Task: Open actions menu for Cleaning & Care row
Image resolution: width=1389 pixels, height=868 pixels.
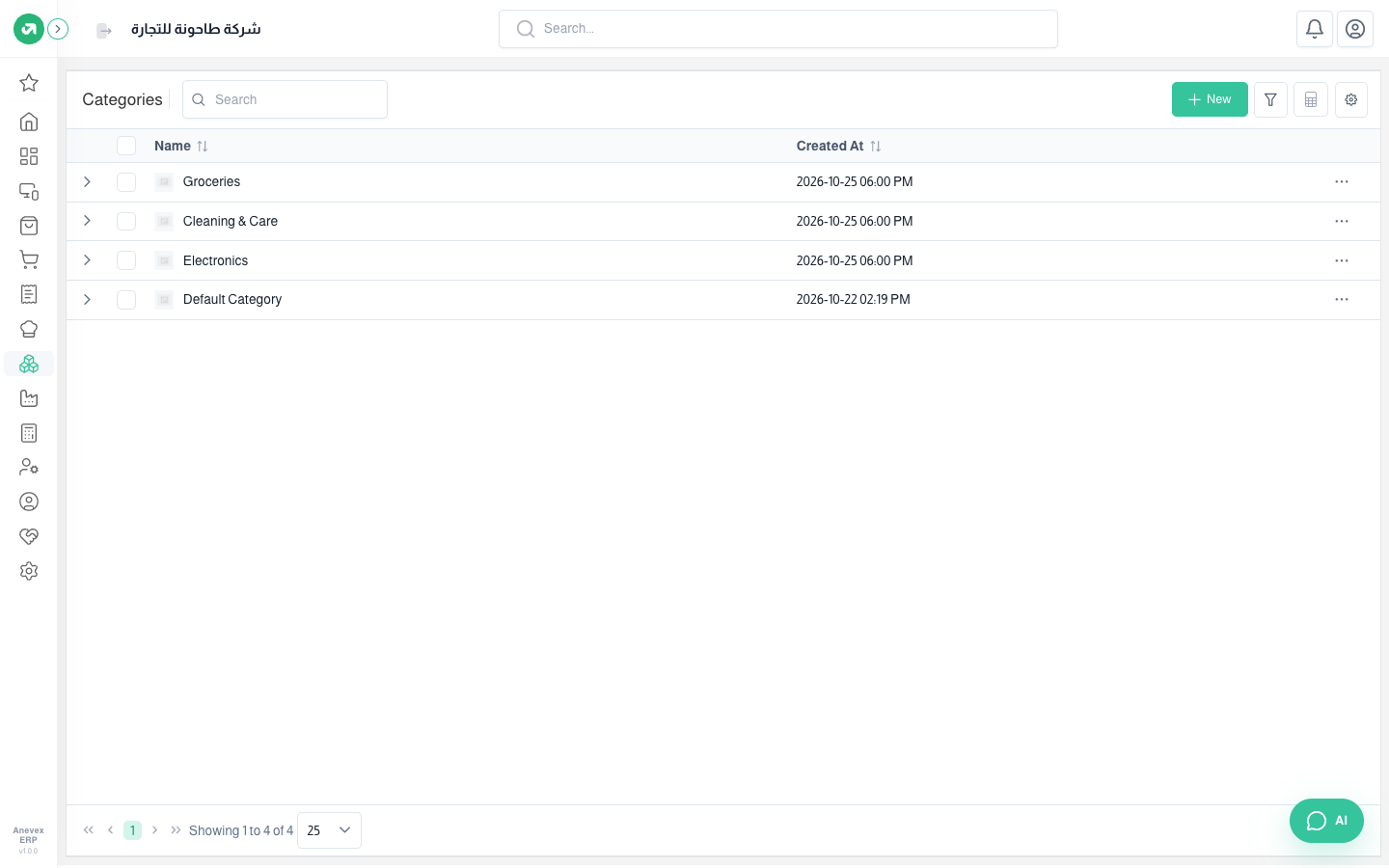Action: point(1342,222)
